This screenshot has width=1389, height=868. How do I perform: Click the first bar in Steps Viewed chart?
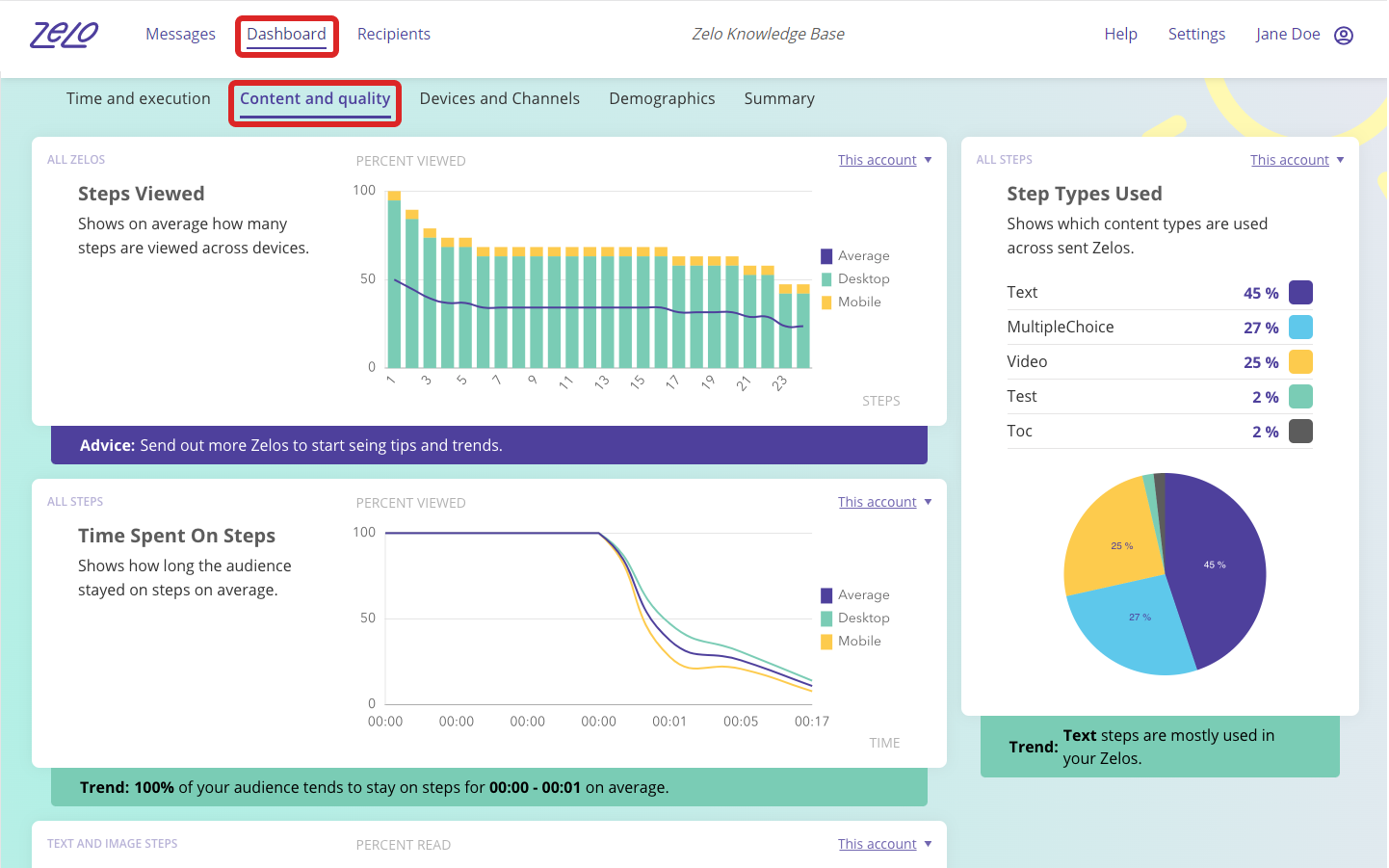[394, 279]
